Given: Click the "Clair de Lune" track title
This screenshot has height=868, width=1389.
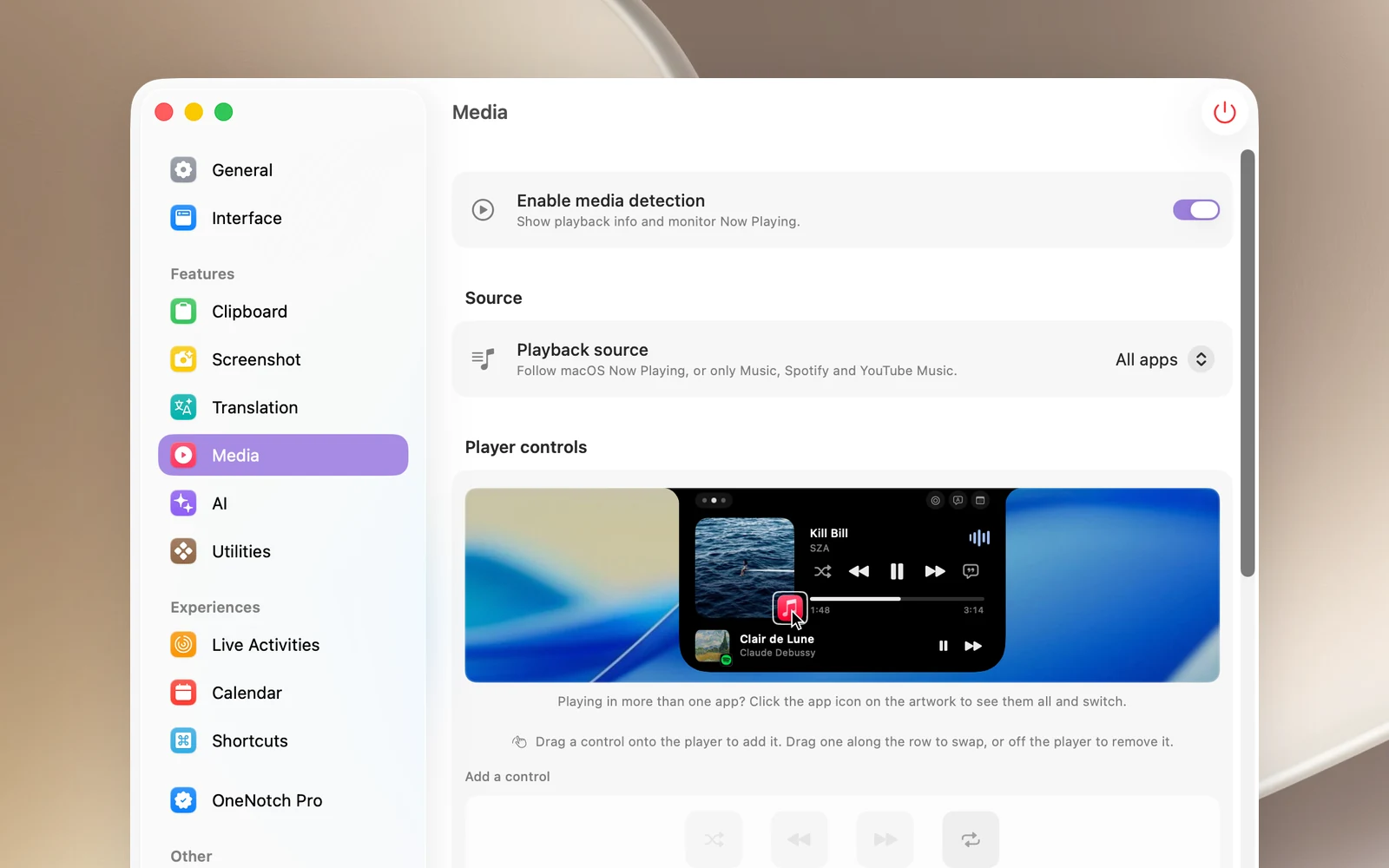Looking at the screenshot, I should tap(777, 639).
